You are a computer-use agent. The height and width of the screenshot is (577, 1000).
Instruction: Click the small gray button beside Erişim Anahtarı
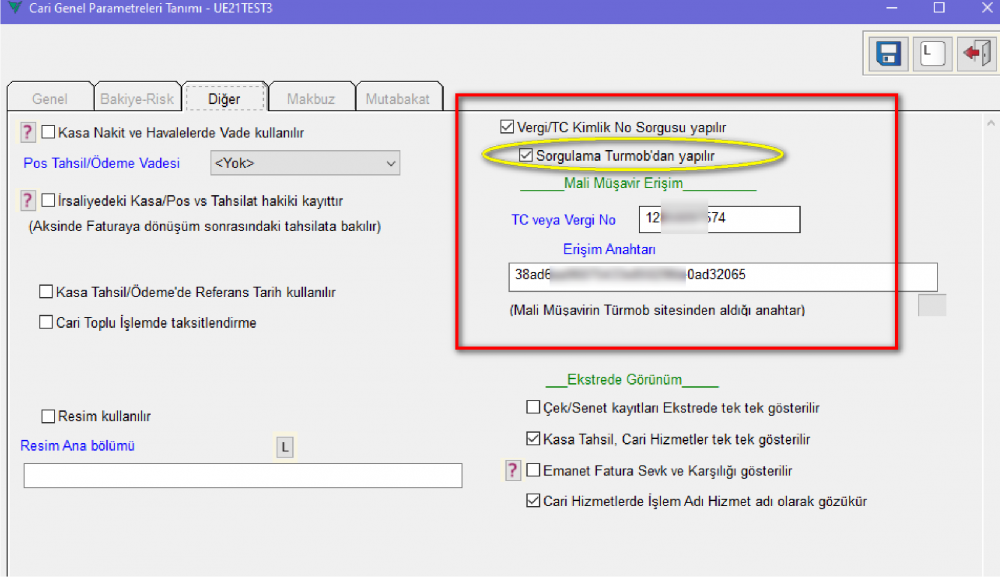[x=932, y=305]
